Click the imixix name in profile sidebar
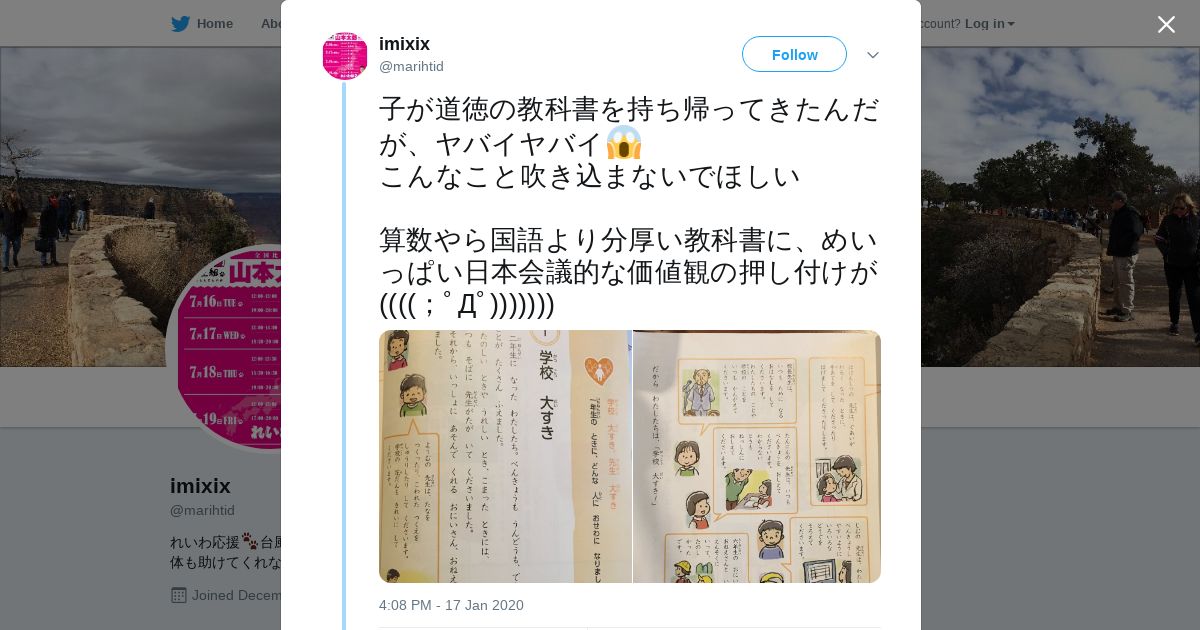 pyautogui.click(x=200, y=486)
